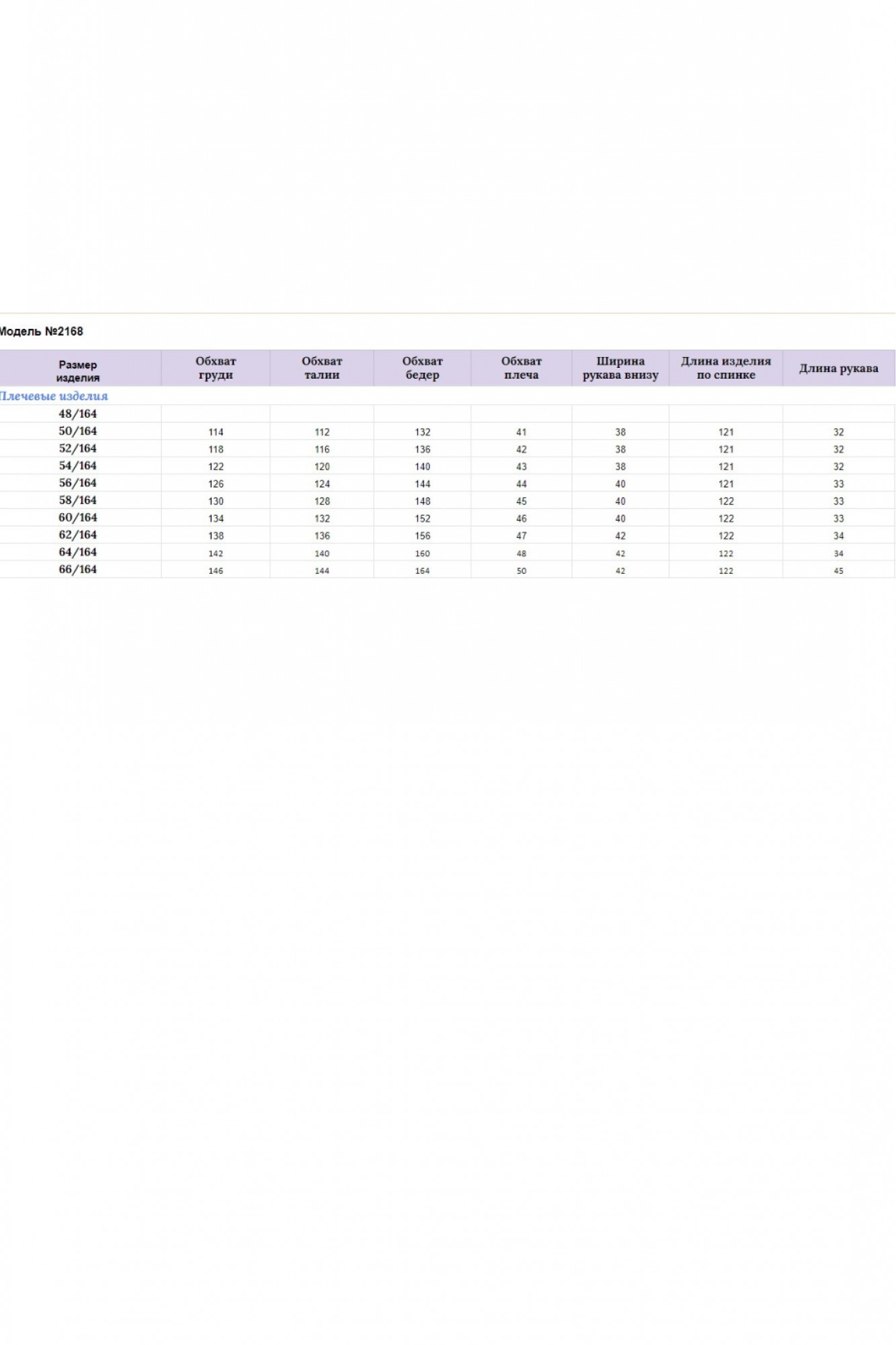This screenshot has height=1345, width=896.
Task: Click waist value 124 for size 56/164
Action: click(321, 484)
